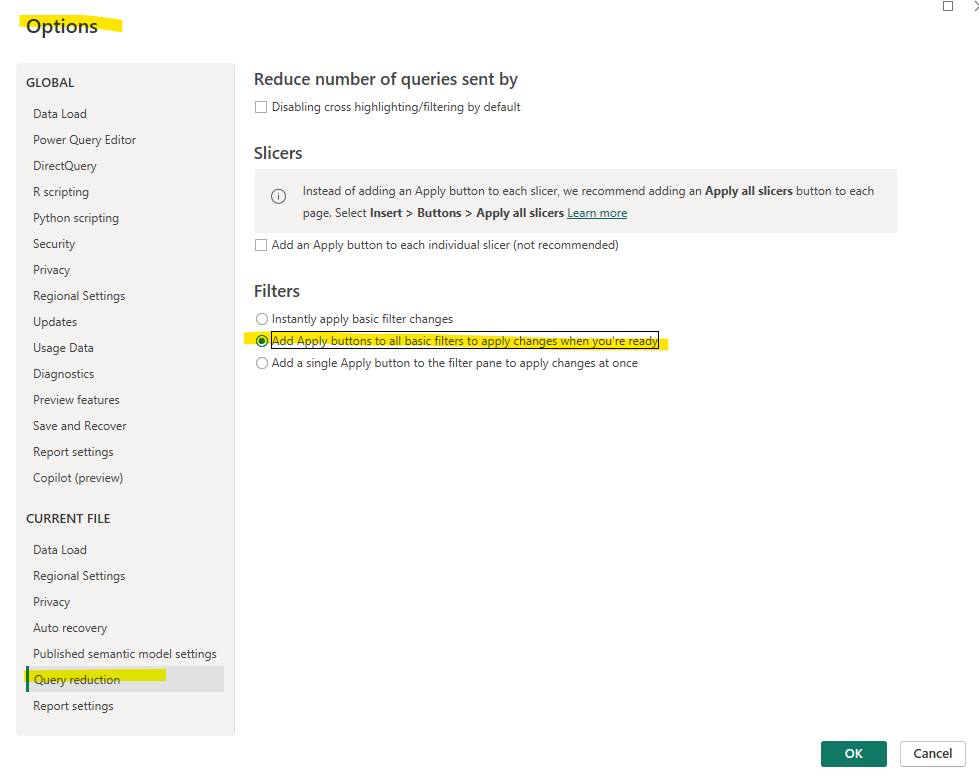979x784 pixels.
Task: Confirm with the OK button
Action: pos(854,753)
